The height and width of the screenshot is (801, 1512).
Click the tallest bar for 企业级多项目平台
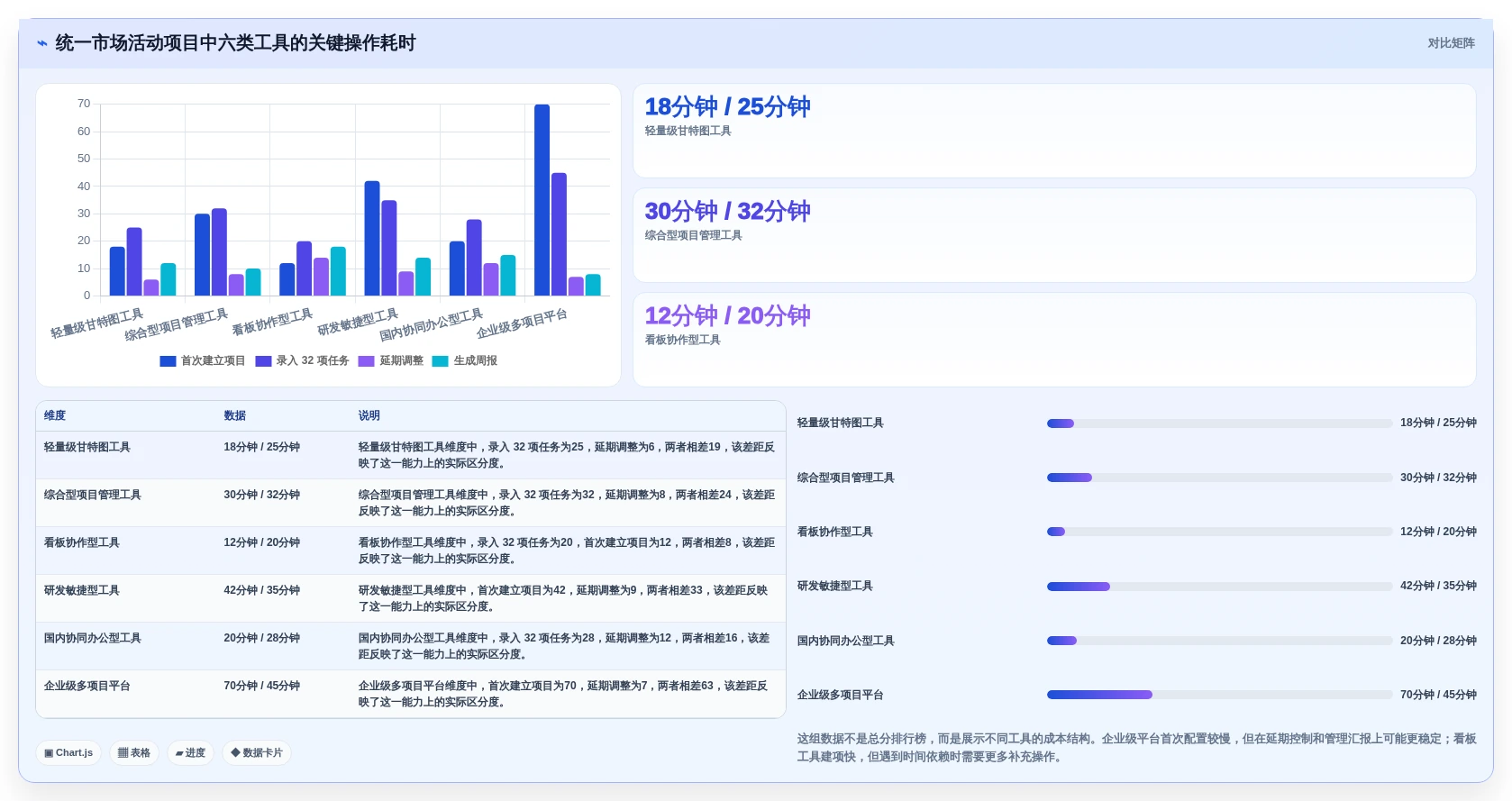coord(542,200)
